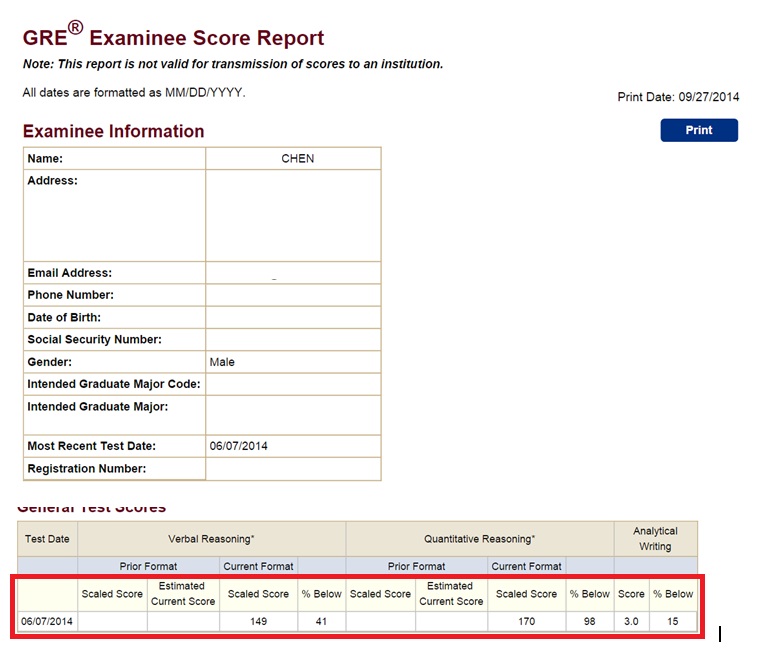Click the Verbal Reasoning column header
Image resolution: width=760 pixels, height=649 pixels.
(x=211, y=539)
